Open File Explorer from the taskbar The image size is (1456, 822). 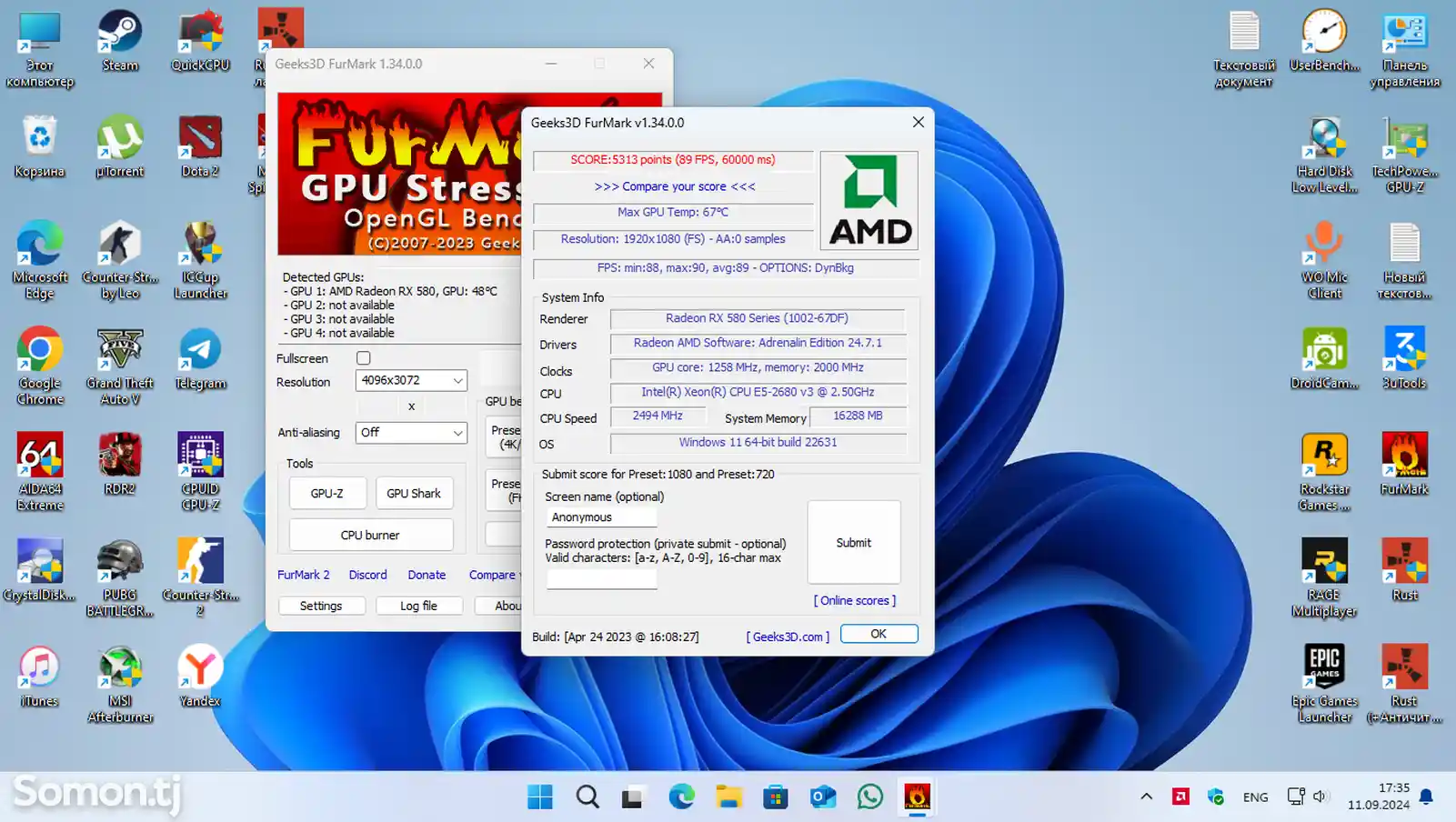[728, 797]
